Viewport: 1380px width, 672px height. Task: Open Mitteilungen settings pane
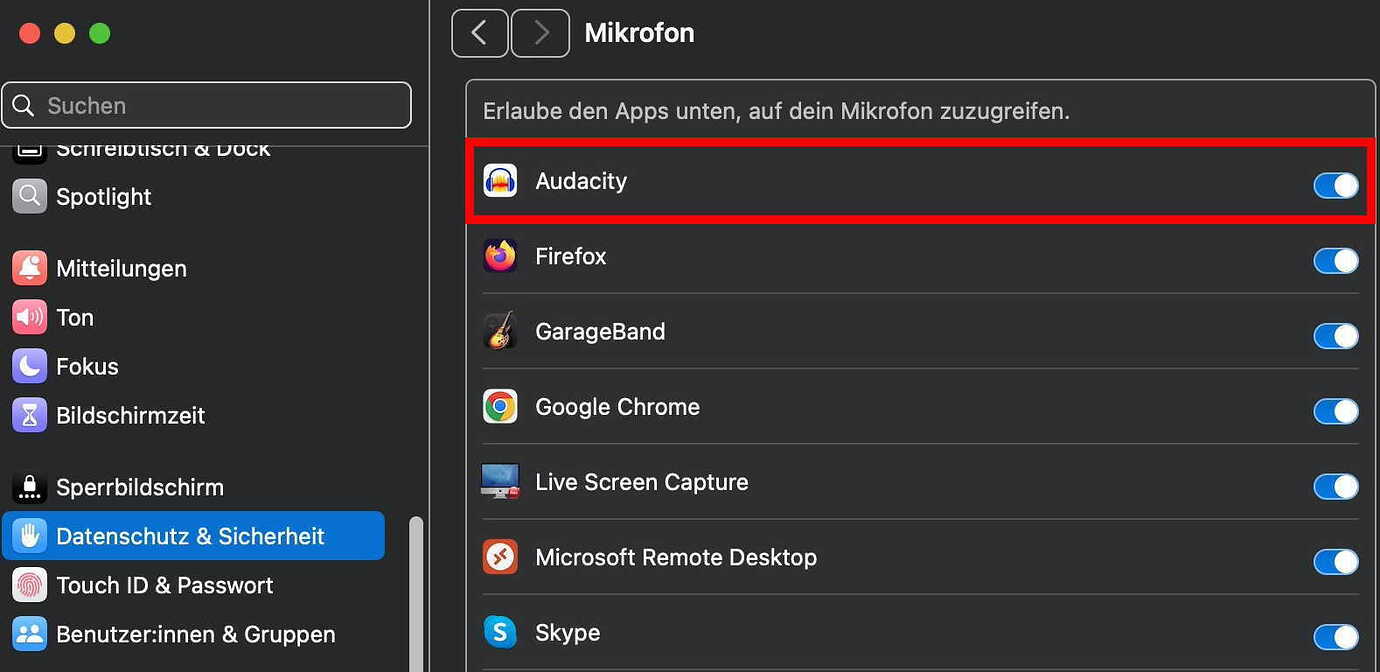click(x=193, y=268)
